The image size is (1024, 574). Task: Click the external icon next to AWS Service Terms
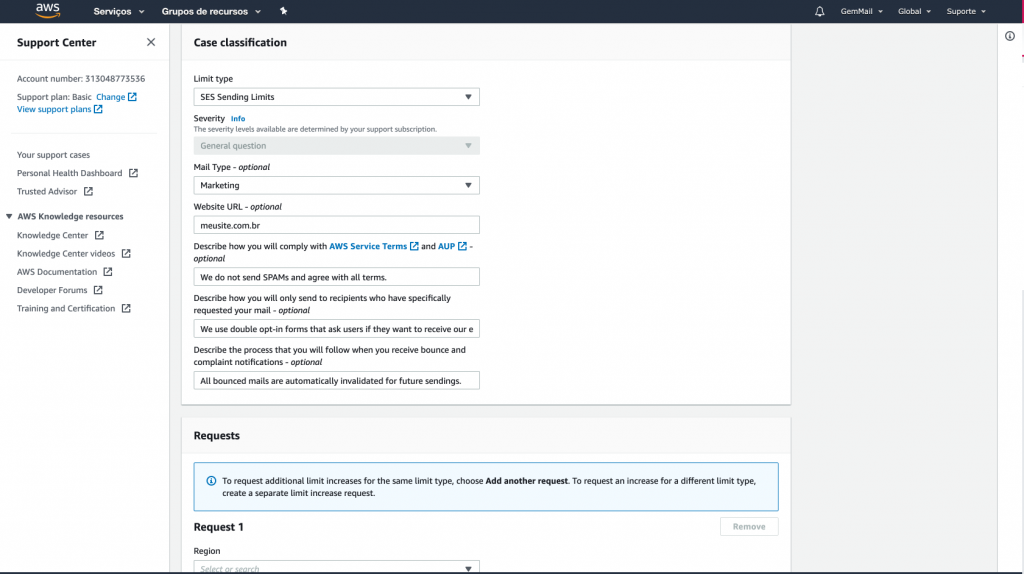coord(414,246)
